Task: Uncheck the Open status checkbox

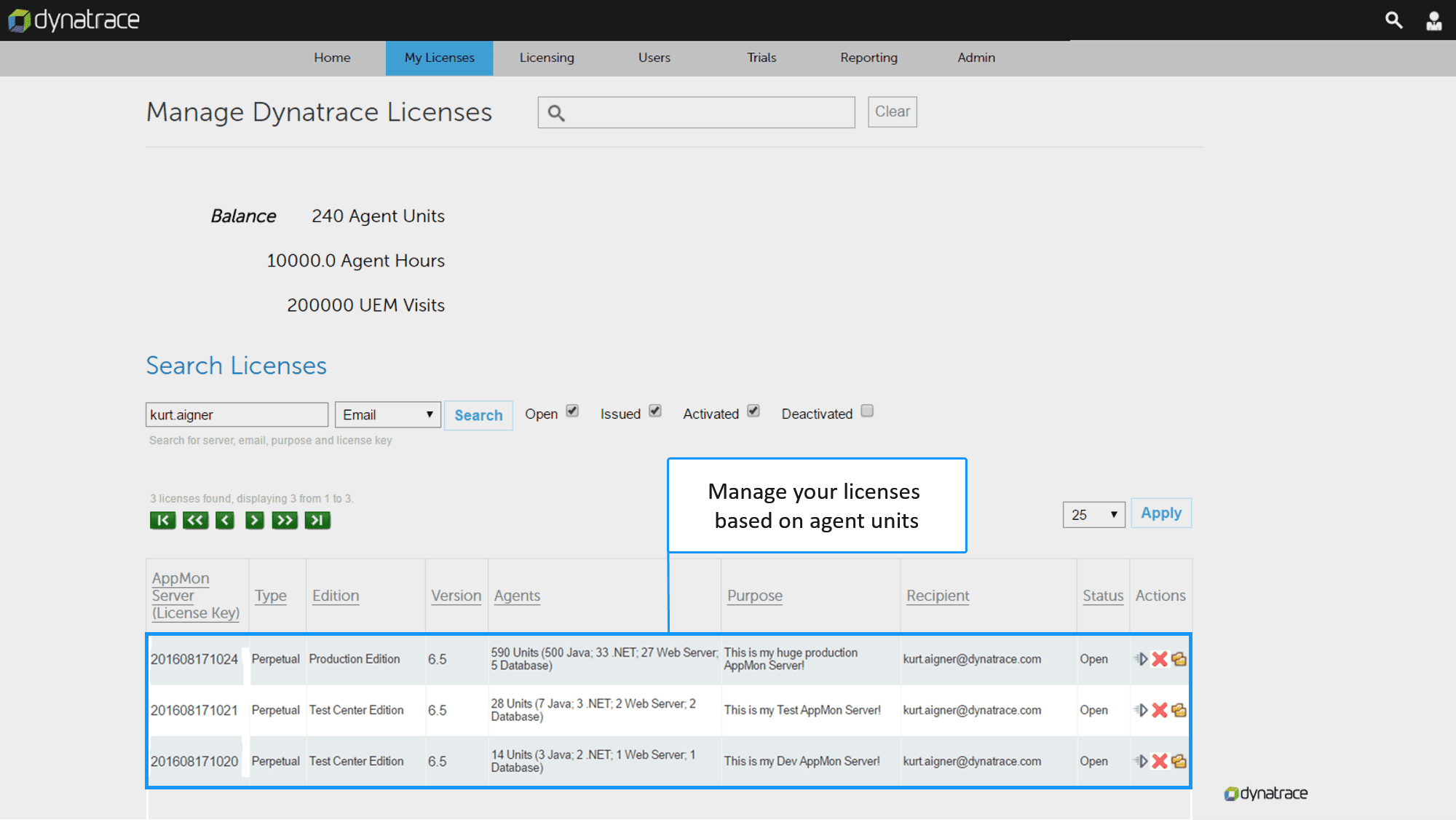Action: [572, 411]
